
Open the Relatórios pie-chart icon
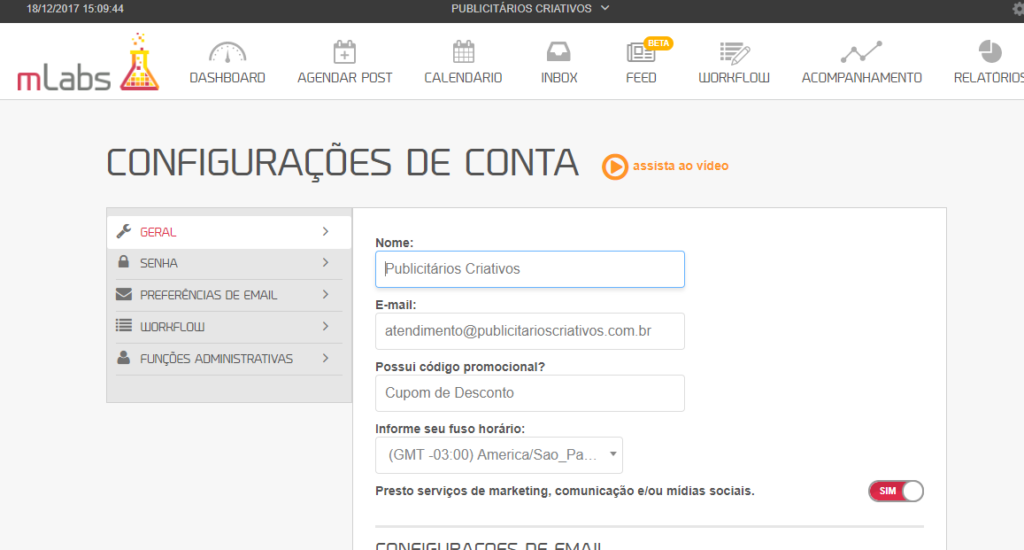point(990,52)
